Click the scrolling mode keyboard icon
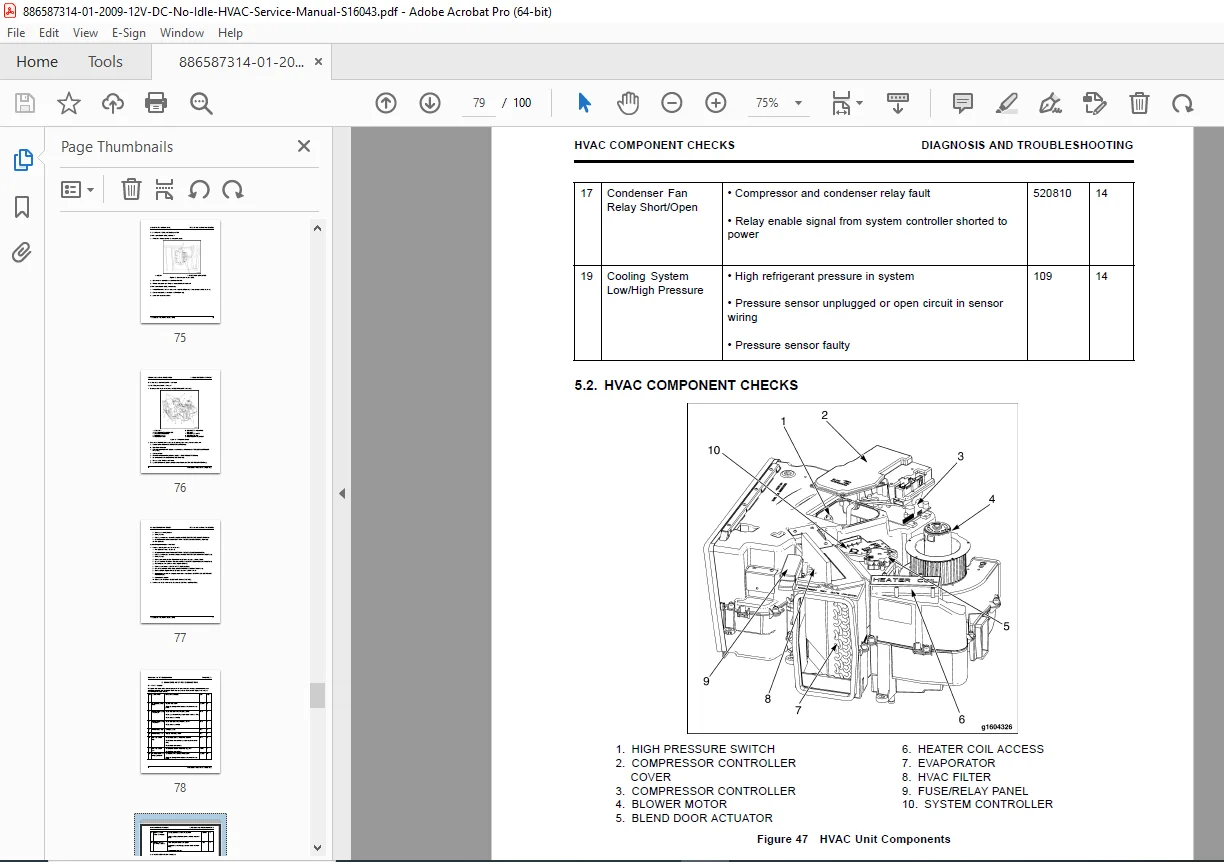The image size is (1224, 862). 898,103
